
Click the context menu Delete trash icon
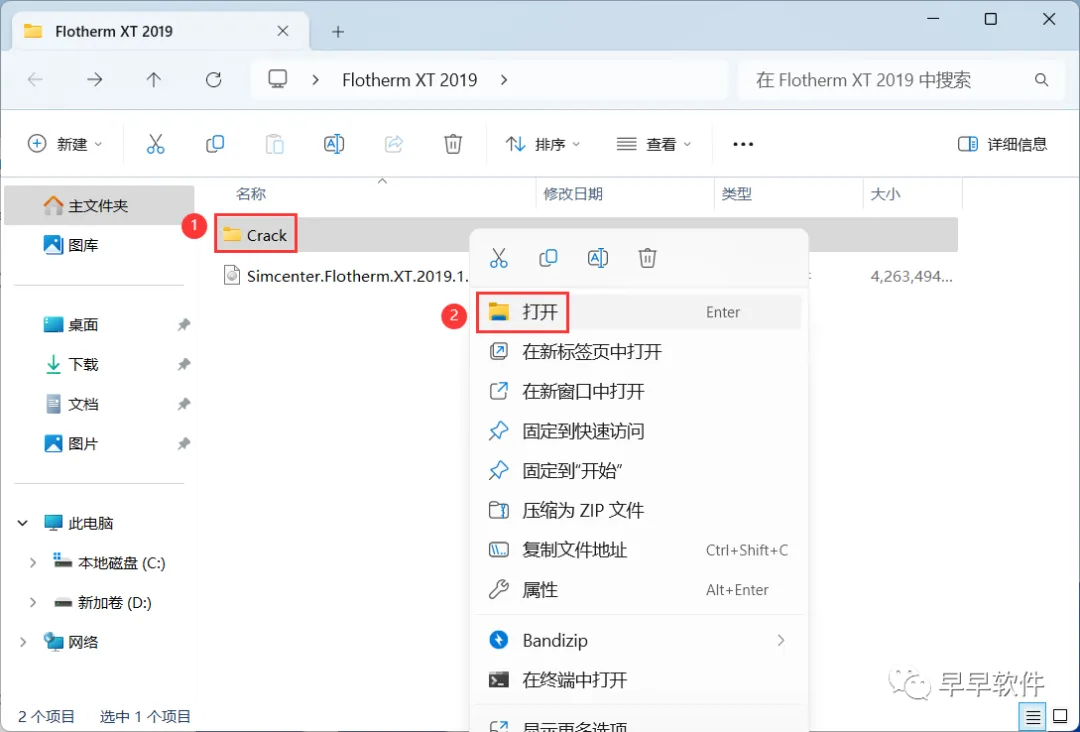[647, 258]
